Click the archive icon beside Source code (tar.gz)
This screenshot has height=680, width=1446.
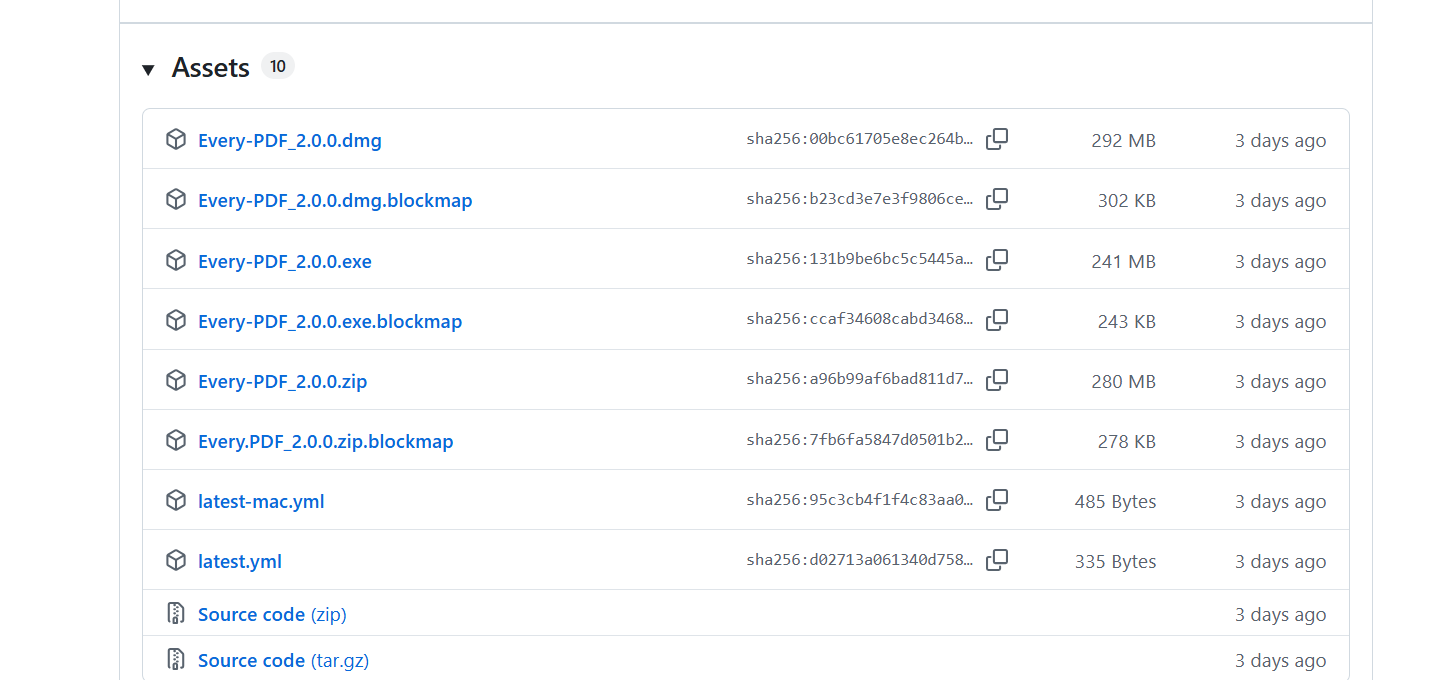point(176,659)
